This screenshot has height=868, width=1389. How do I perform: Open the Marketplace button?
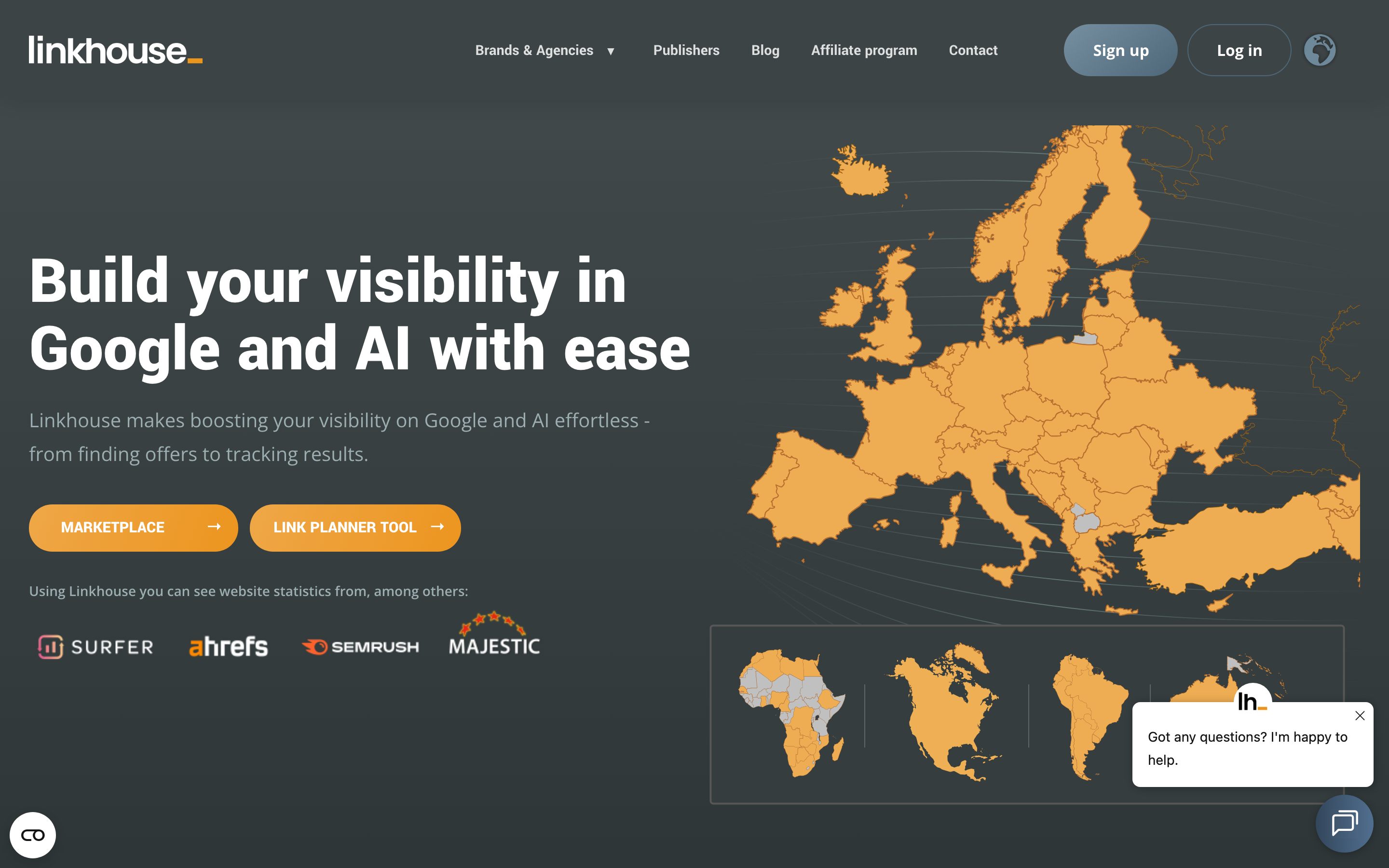pyautogui.click(x=133, y=528)
